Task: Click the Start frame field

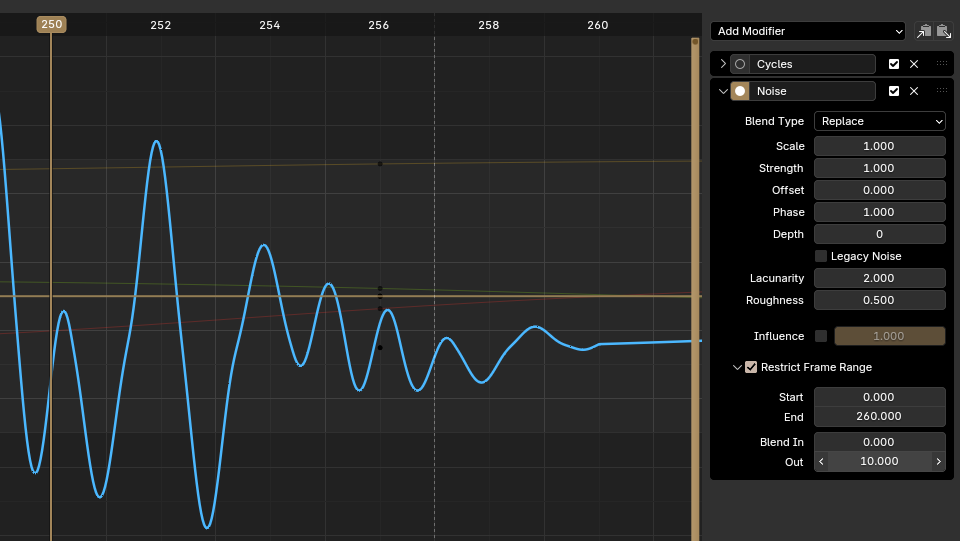Action: [x=880, y=397]
